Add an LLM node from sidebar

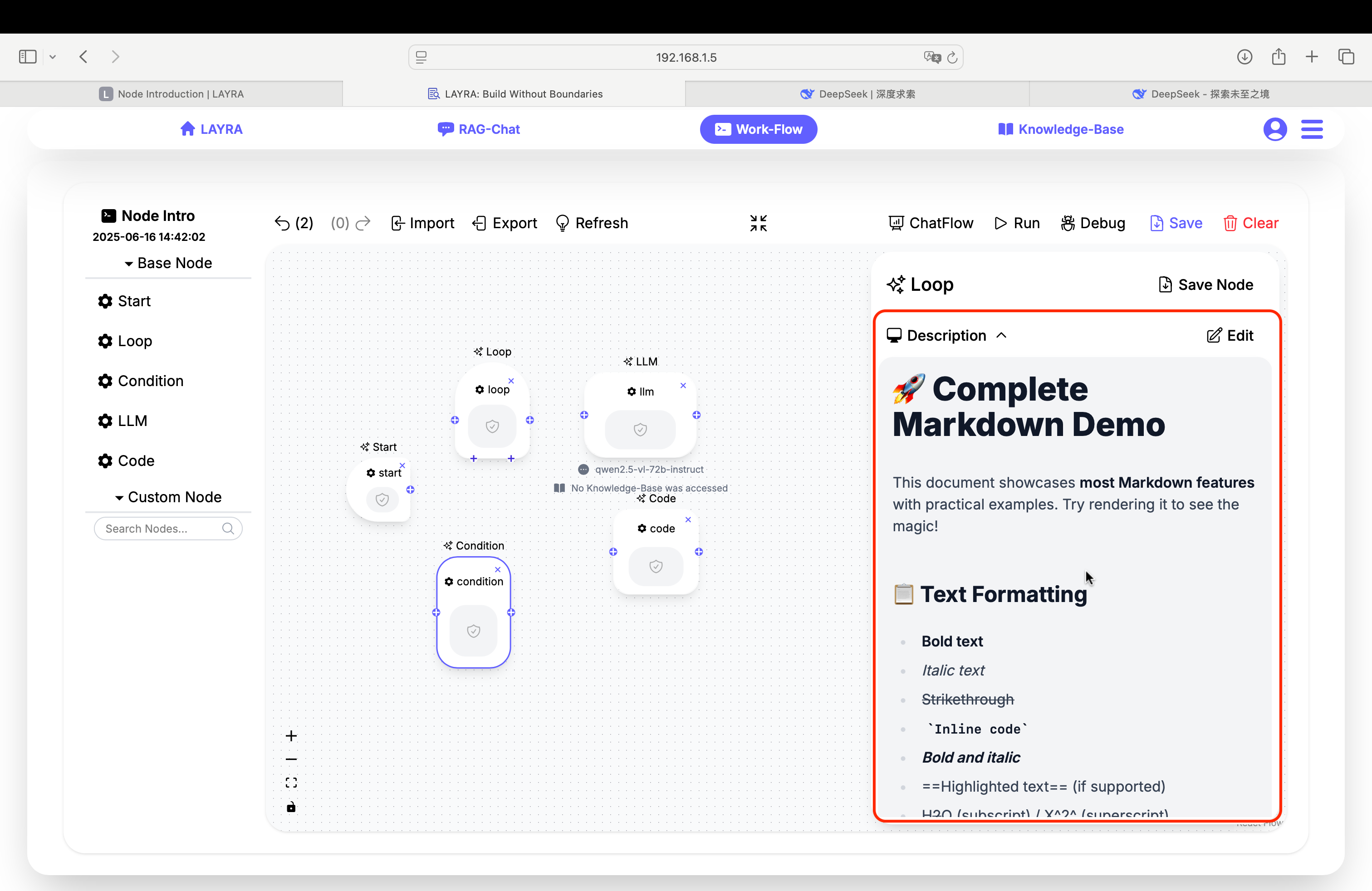(122, 421)
